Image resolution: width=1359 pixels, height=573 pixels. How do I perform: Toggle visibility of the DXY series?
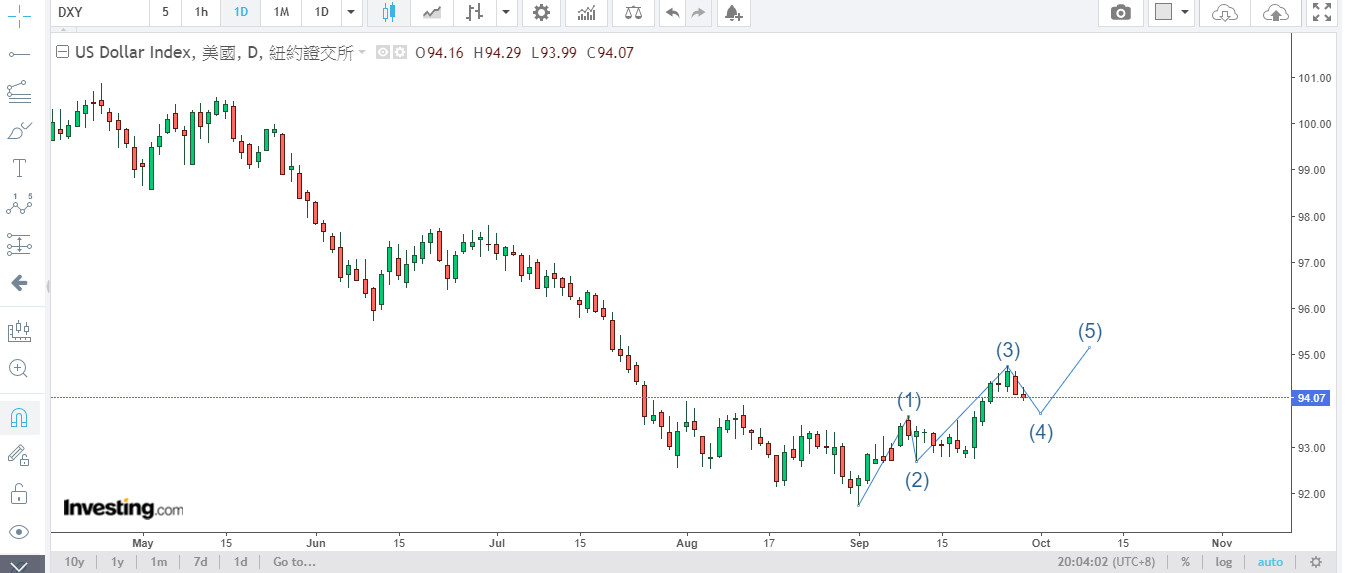[383, 53]
